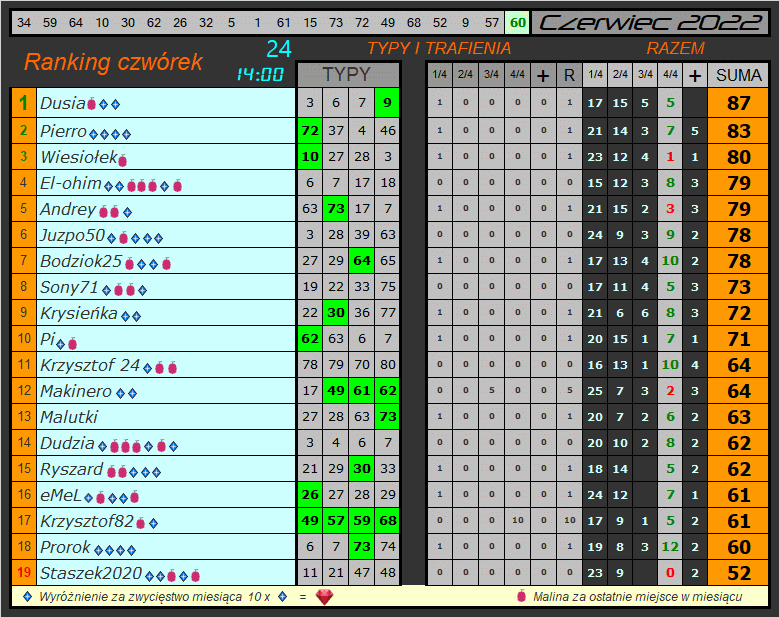
Task: Click the green pick 72 in Pierro's row
Action: pyautogui.click(x=310, y=131)
